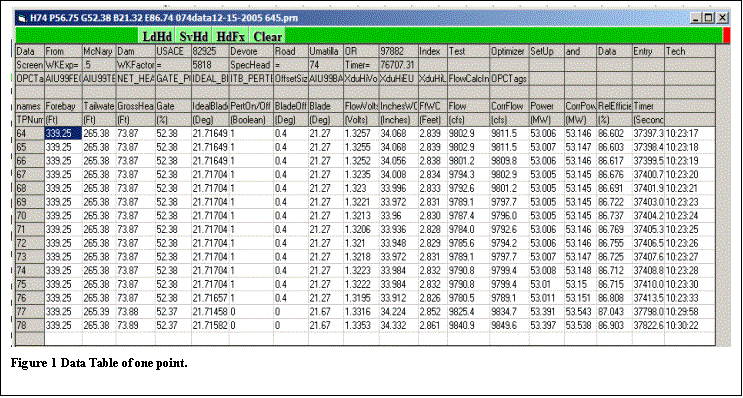Click the Optimizer header cell
This screenshot has height=398, width=743.
[x=509, y=50]
